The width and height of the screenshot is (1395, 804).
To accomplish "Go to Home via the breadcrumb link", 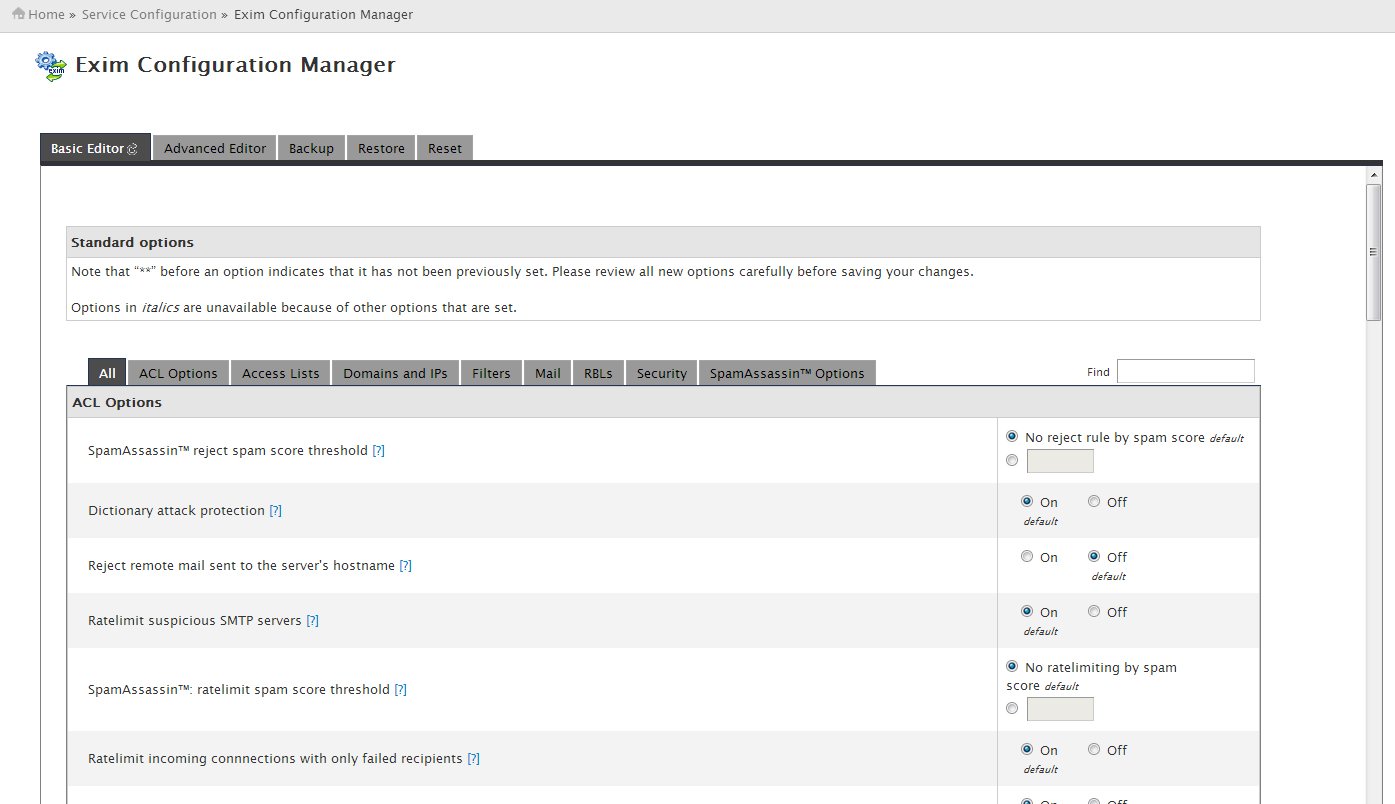I will tap(47, 15).
